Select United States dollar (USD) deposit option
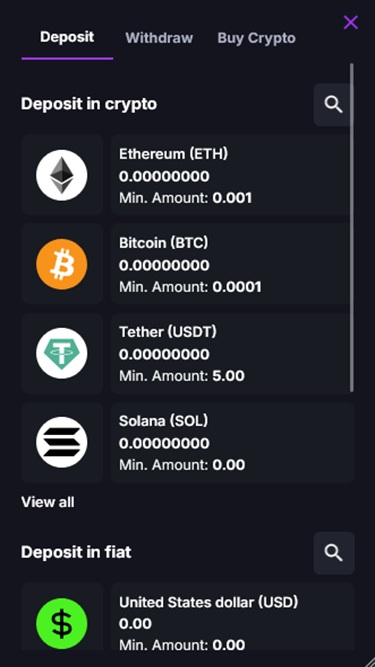The width and height of the screenshot is (375, 667). [188, 617]
